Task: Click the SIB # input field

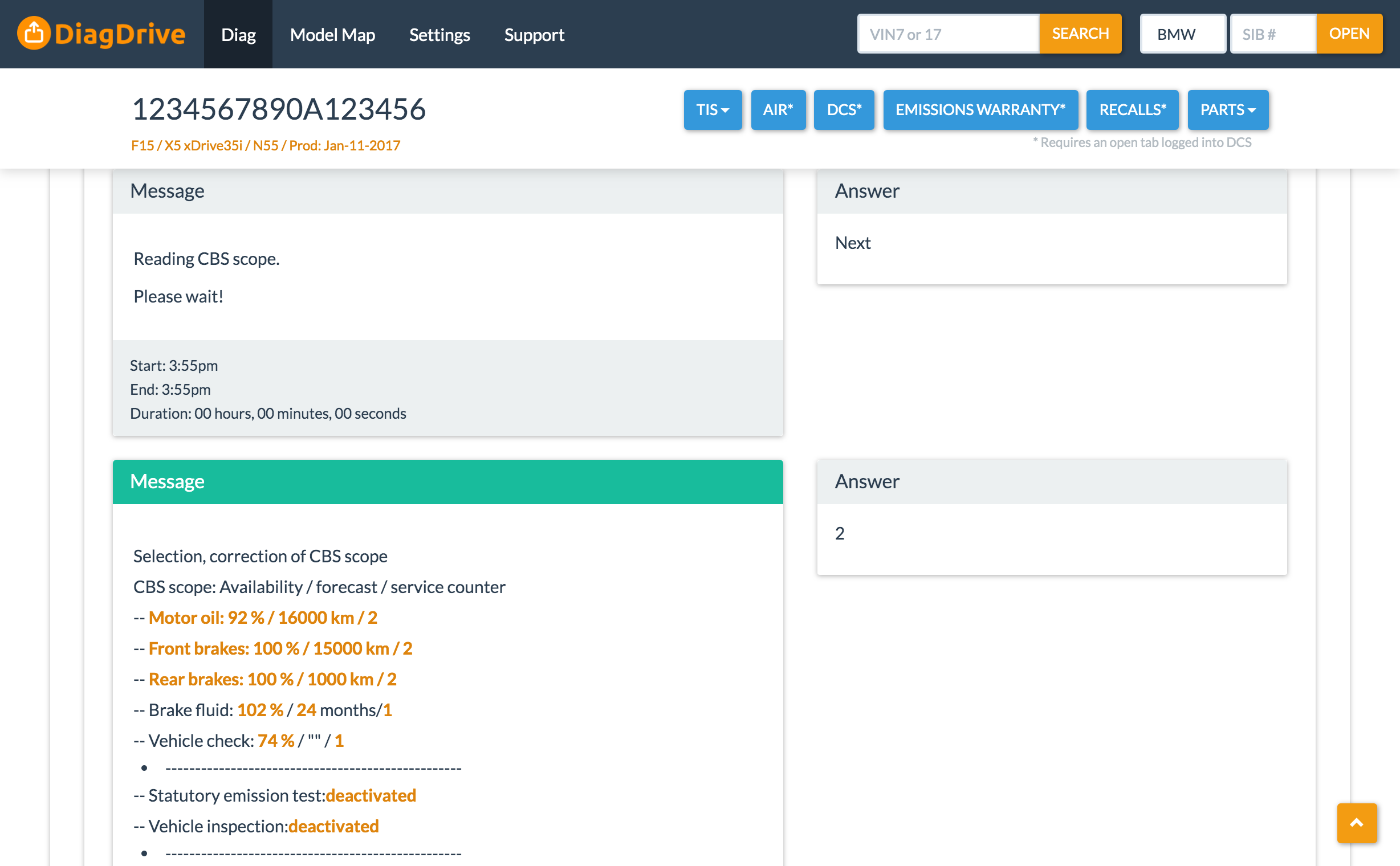Action: [x=1272, y=34]
